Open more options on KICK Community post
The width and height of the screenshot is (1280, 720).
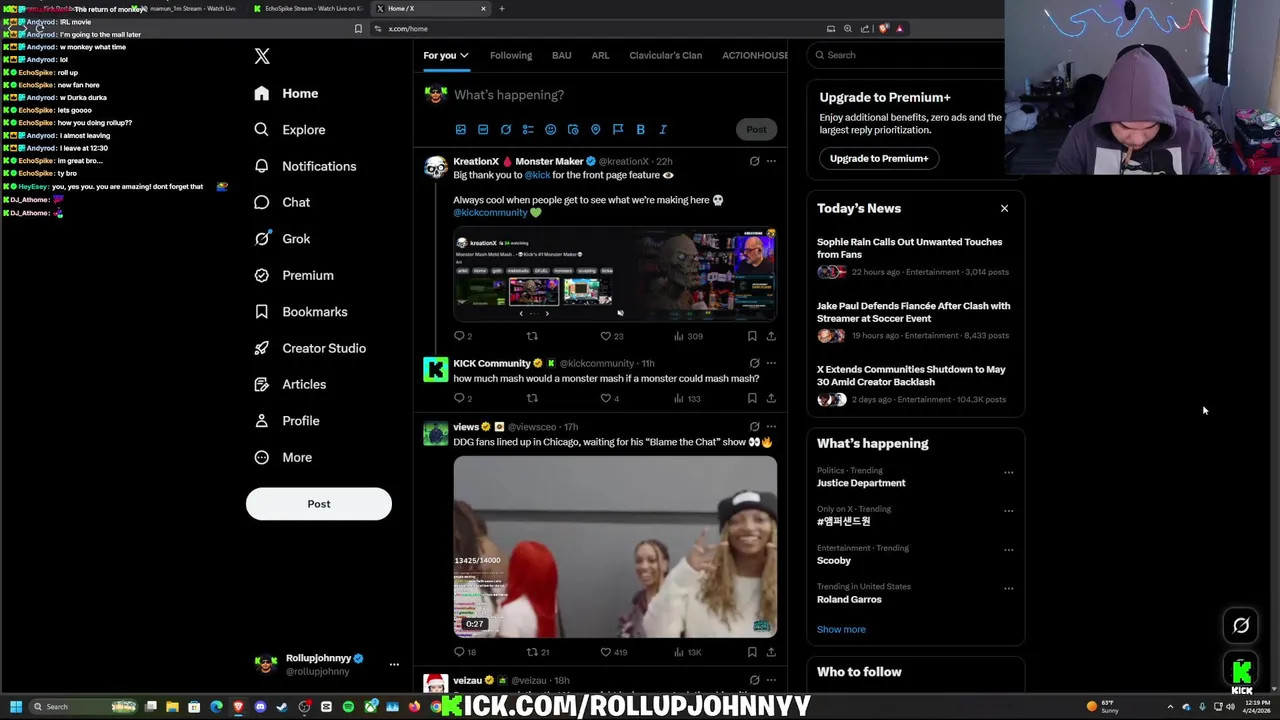click(x=771, y=363)
